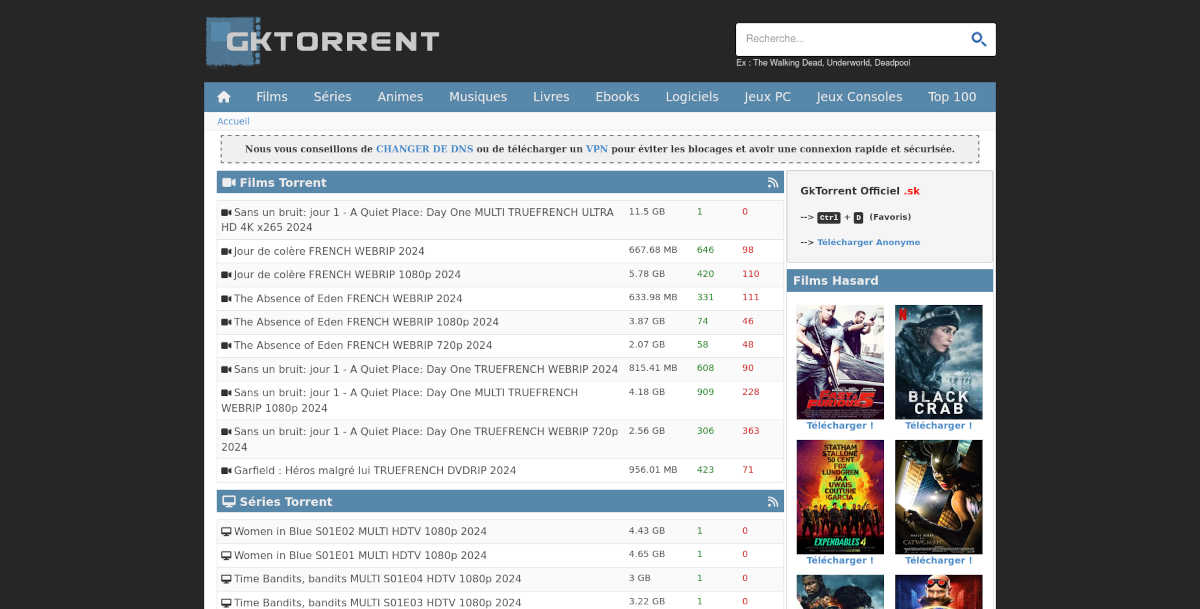
Task: Open A Quiet Place TRUEFRENCH WEBRIP 2024 torrent
Action: coord(426,369)
